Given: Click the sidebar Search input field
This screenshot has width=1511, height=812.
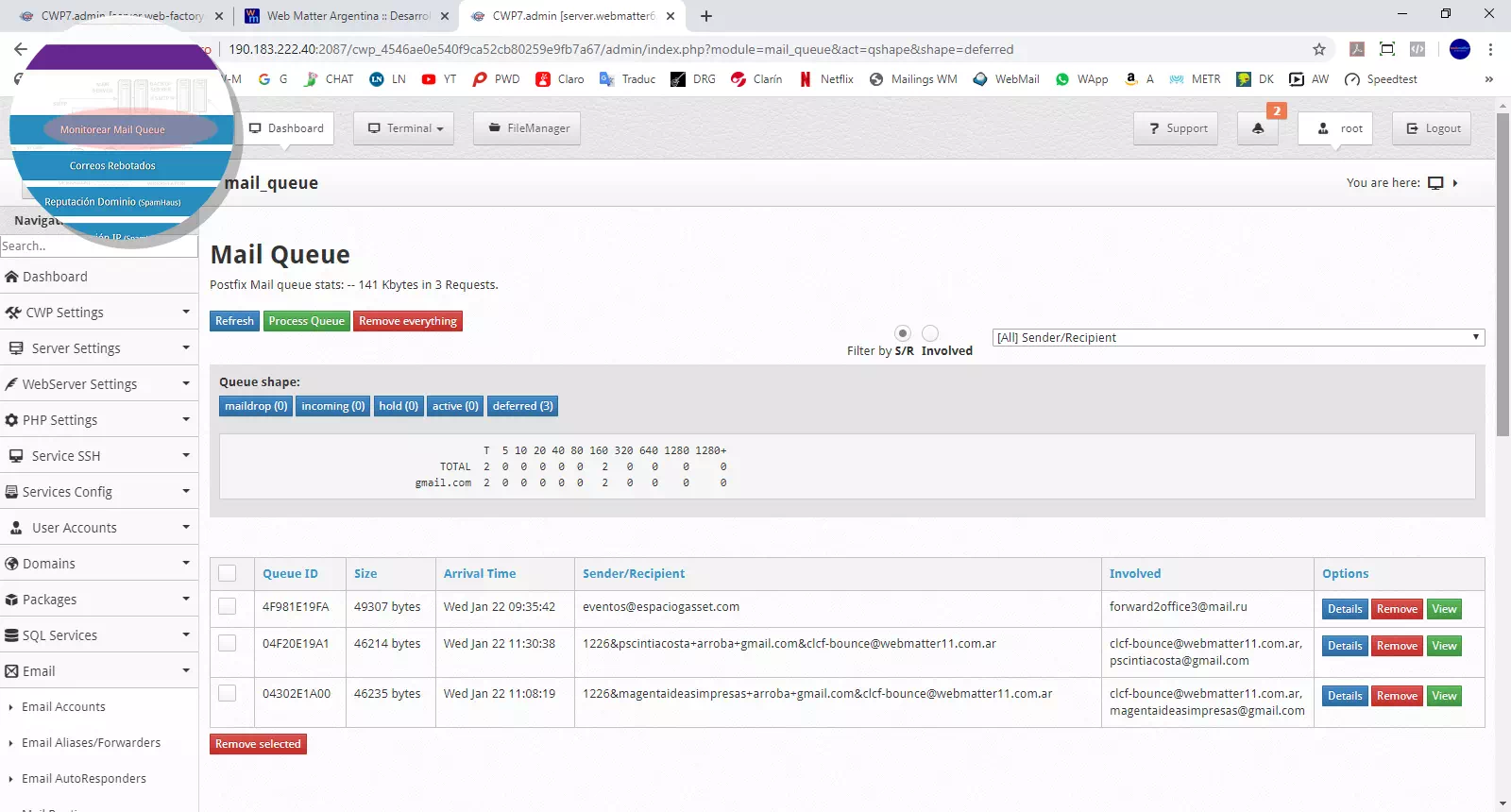Looking at the screenshot, I should click(x=98, y=246).
